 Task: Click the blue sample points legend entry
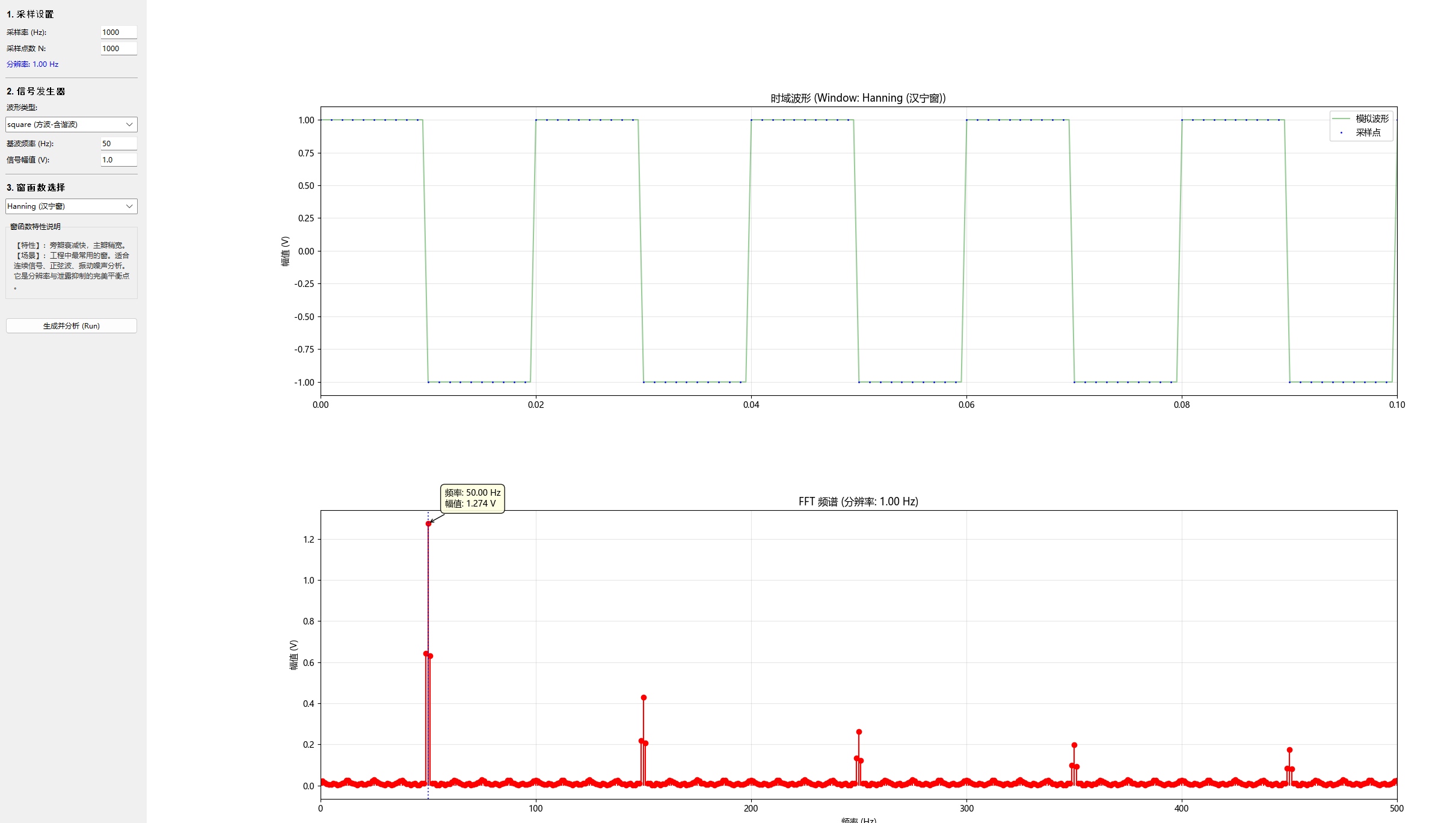[1368, 133]
